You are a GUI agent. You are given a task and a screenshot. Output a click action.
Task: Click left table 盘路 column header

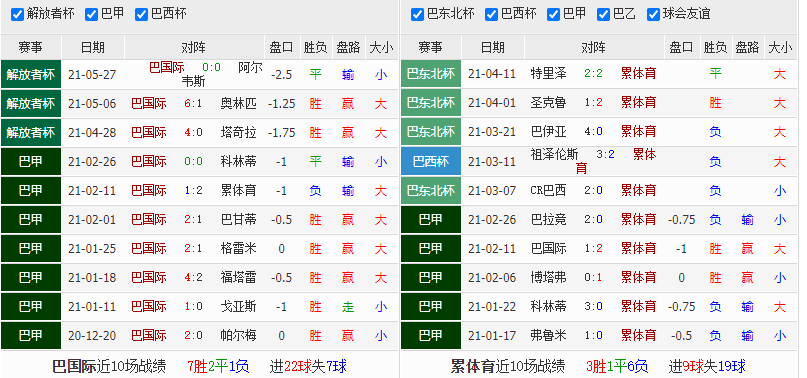348,48
